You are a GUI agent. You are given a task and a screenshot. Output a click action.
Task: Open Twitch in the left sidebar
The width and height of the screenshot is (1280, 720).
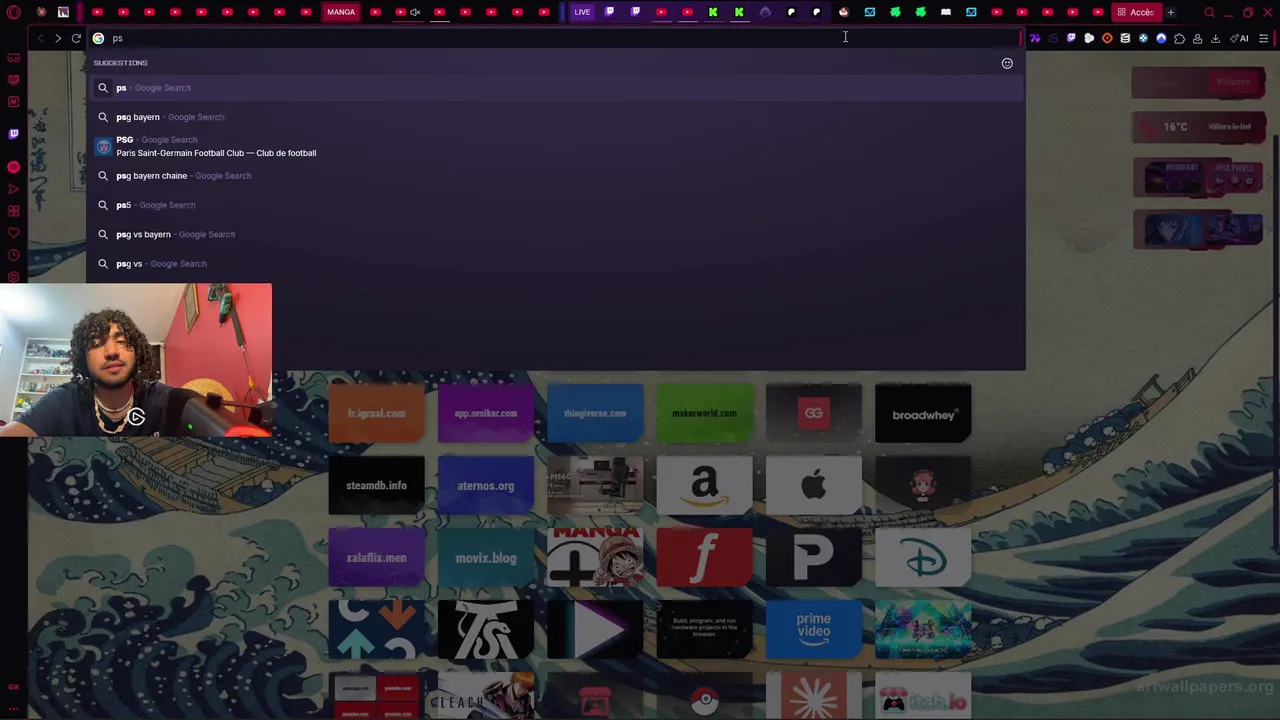(13, 134)
